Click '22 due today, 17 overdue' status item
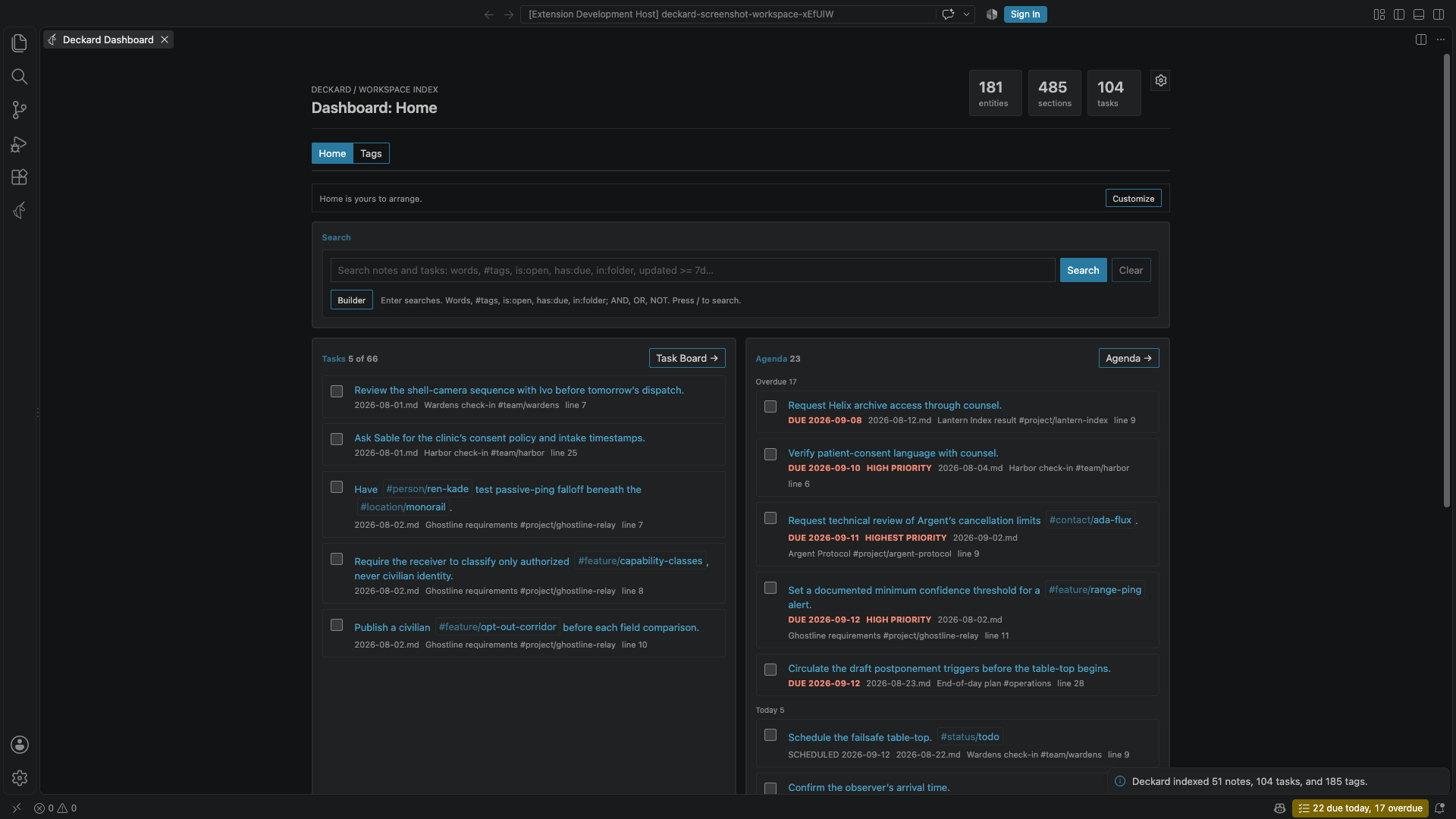 coord(1360,808)
